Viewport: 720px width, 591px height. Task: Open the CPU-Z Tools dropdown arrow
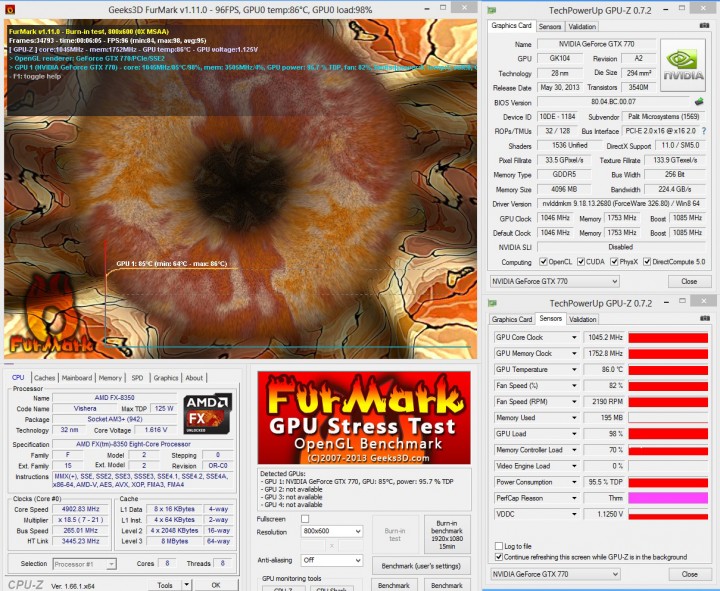pyautogui.click(x=186, y=585)
